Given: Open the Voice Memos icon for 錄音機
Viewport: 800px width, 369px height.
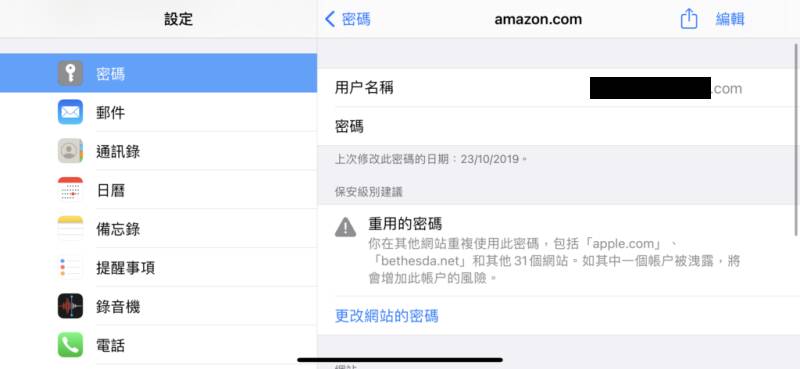Looking at the screenshot, I should [x=70, y=306].
